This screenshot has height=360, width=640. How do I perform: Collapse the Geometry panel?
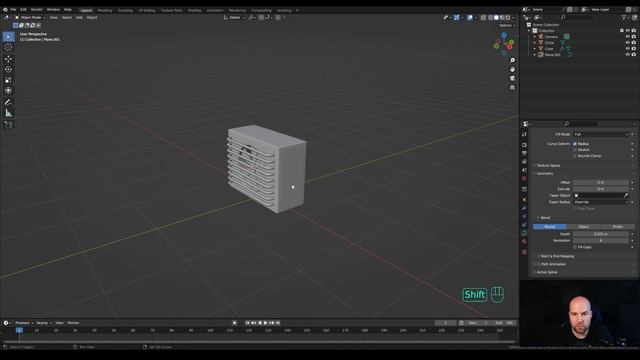545,174
